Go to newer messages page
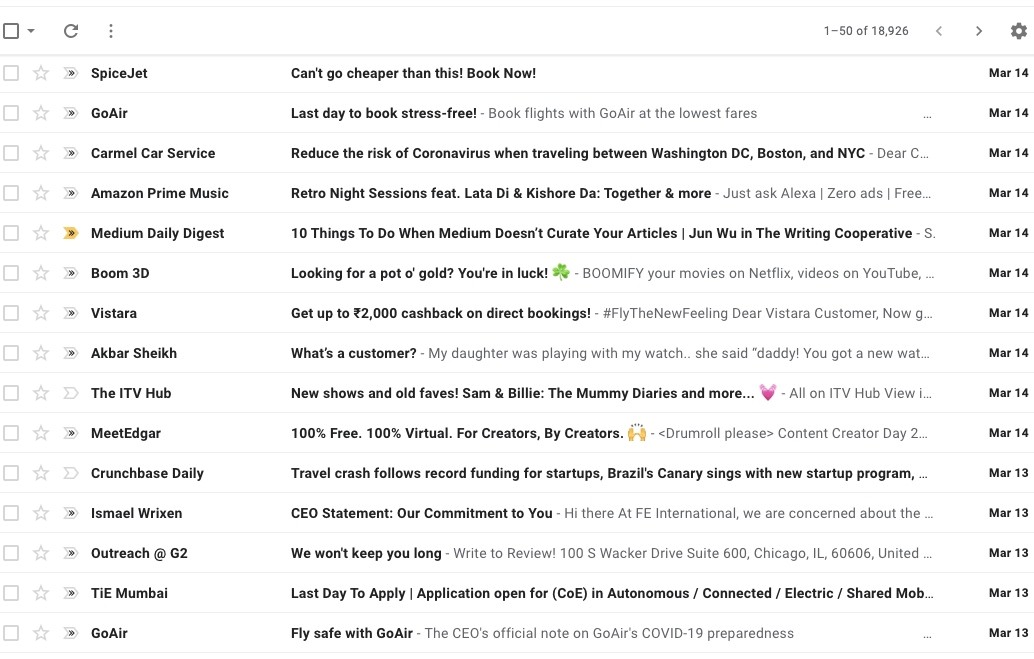This screenshot has height=659, width=1034. coord(939,31)
